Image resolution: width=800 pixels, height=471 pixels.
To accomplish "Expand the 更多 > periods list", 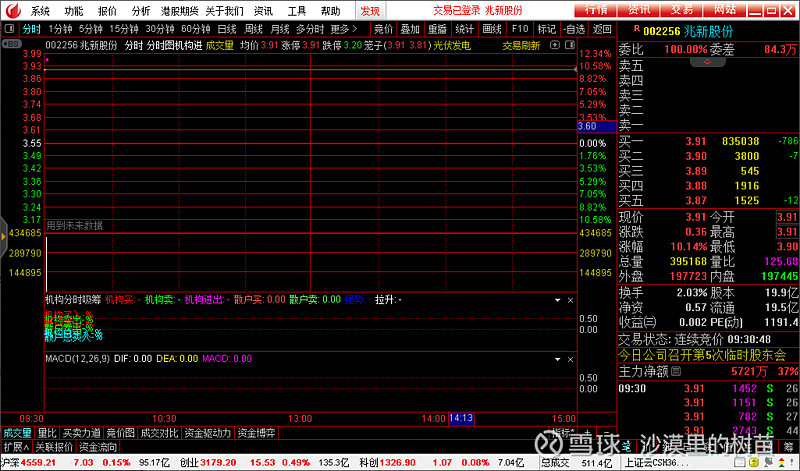I will click(x=344, y=29).
